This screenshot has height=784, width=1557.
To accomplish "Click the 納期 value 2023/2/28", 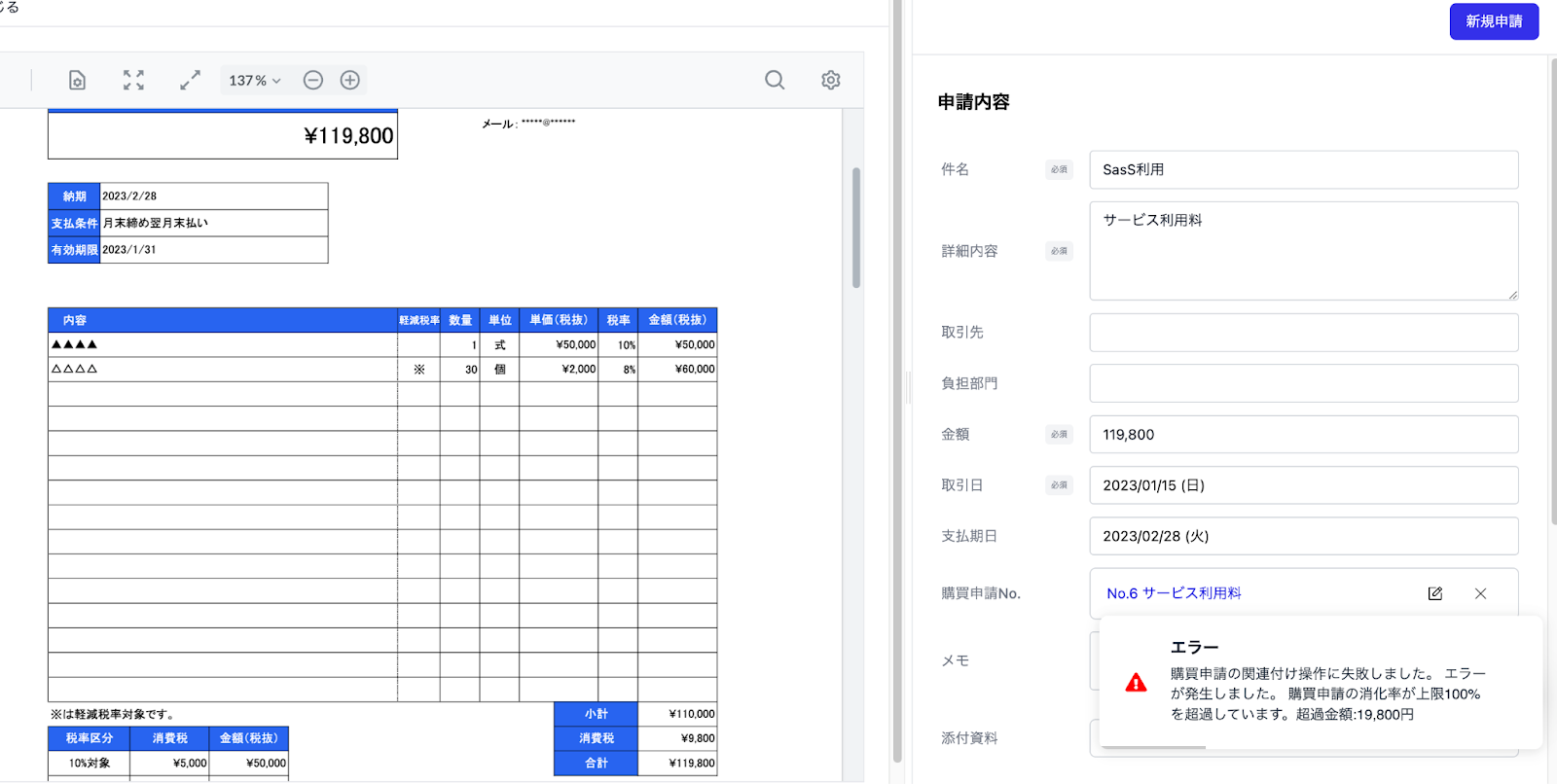I will tap(129, 196).
